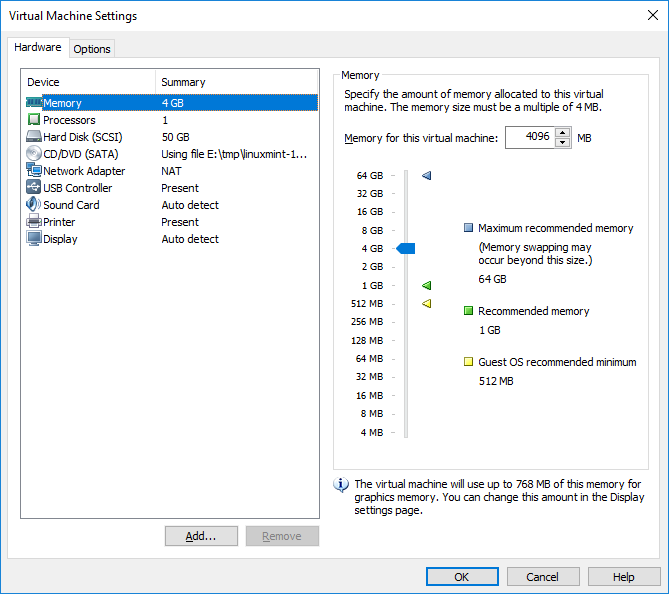
Task: Click the yellow guest OS minimum marker
Action: (427, 303)
